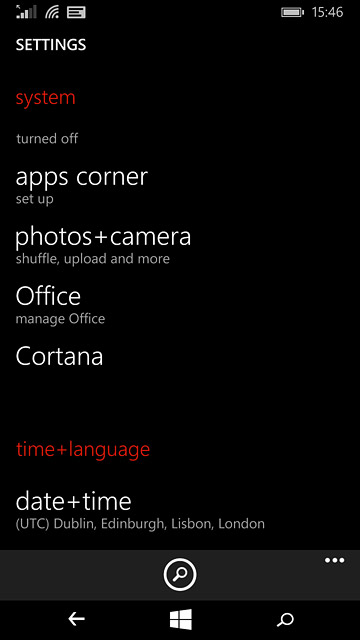
Task: Tap the SETTINGS page title
Action: pos(51,44)
